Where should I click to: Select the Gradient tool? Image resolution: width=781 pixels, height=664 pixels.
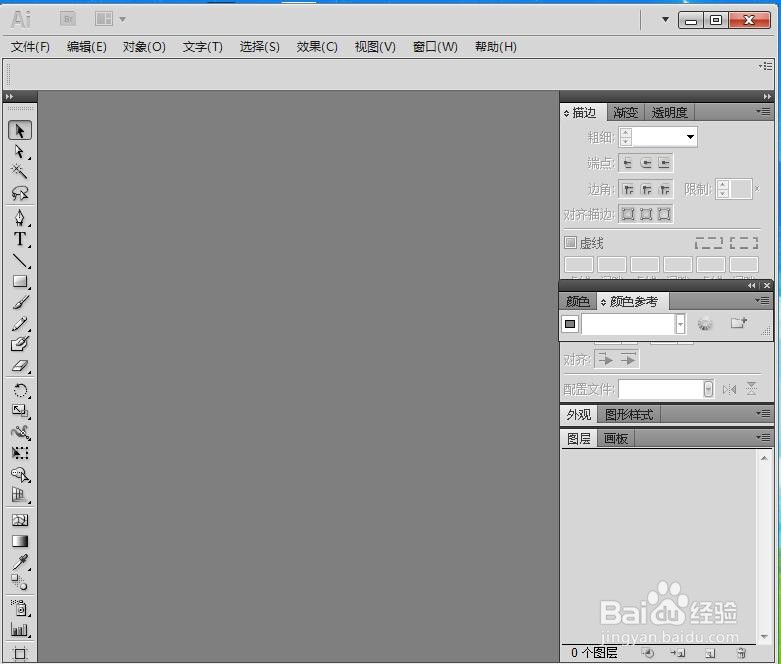pyautogui.click(x=20, y=541)
